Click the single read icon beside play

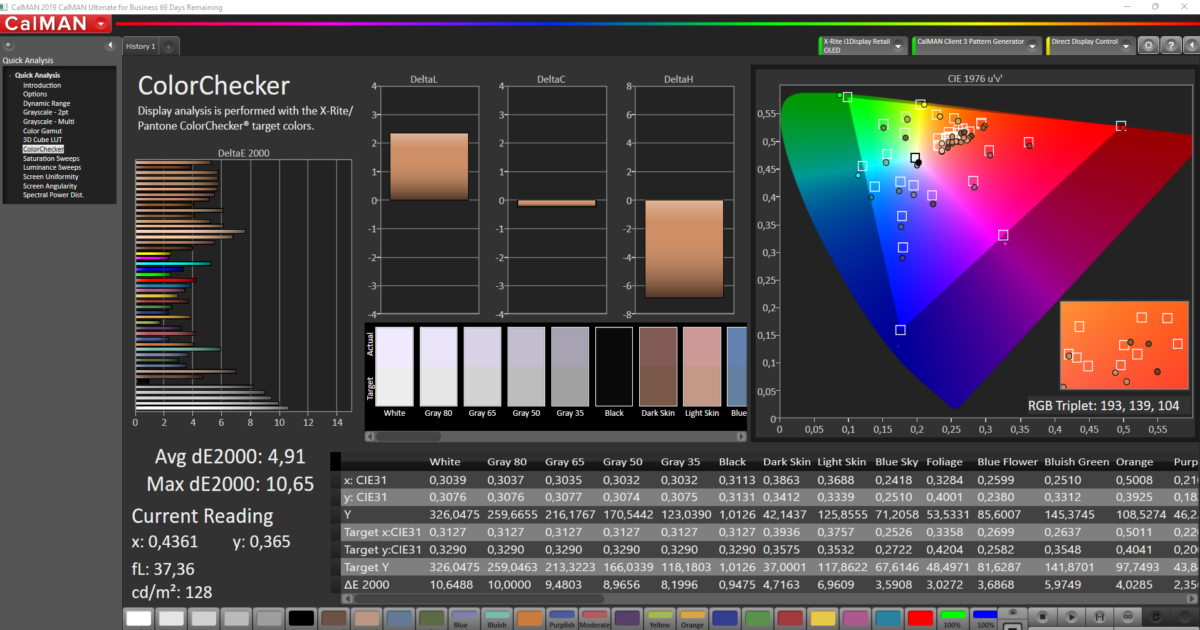(x=1100, y=618)
